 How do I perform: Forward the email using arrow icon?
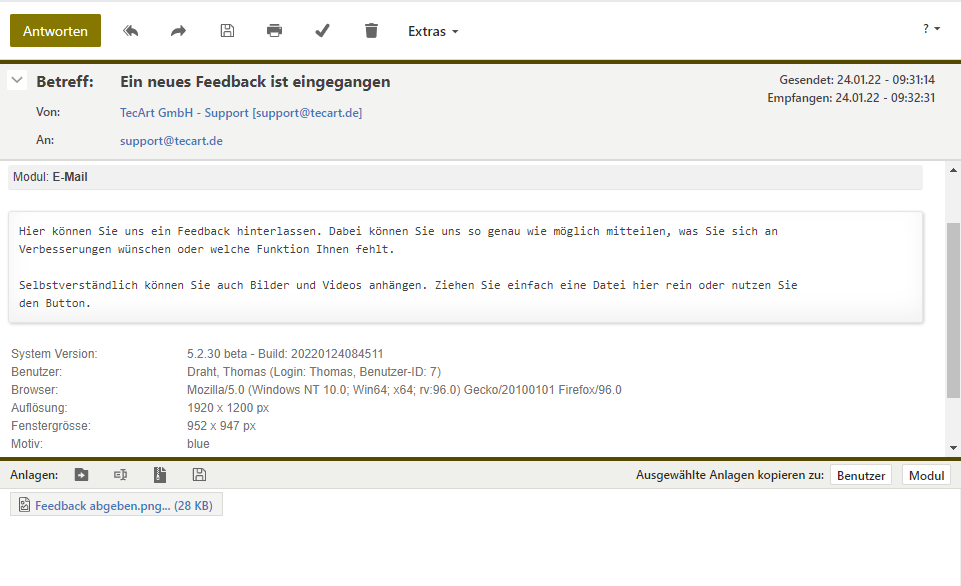coord(178,31)
